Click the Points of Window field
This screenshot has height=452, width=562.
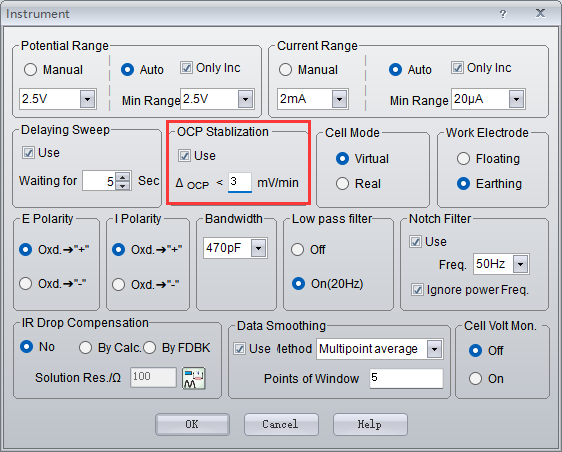pyautogui.click(x=406, y=378)
